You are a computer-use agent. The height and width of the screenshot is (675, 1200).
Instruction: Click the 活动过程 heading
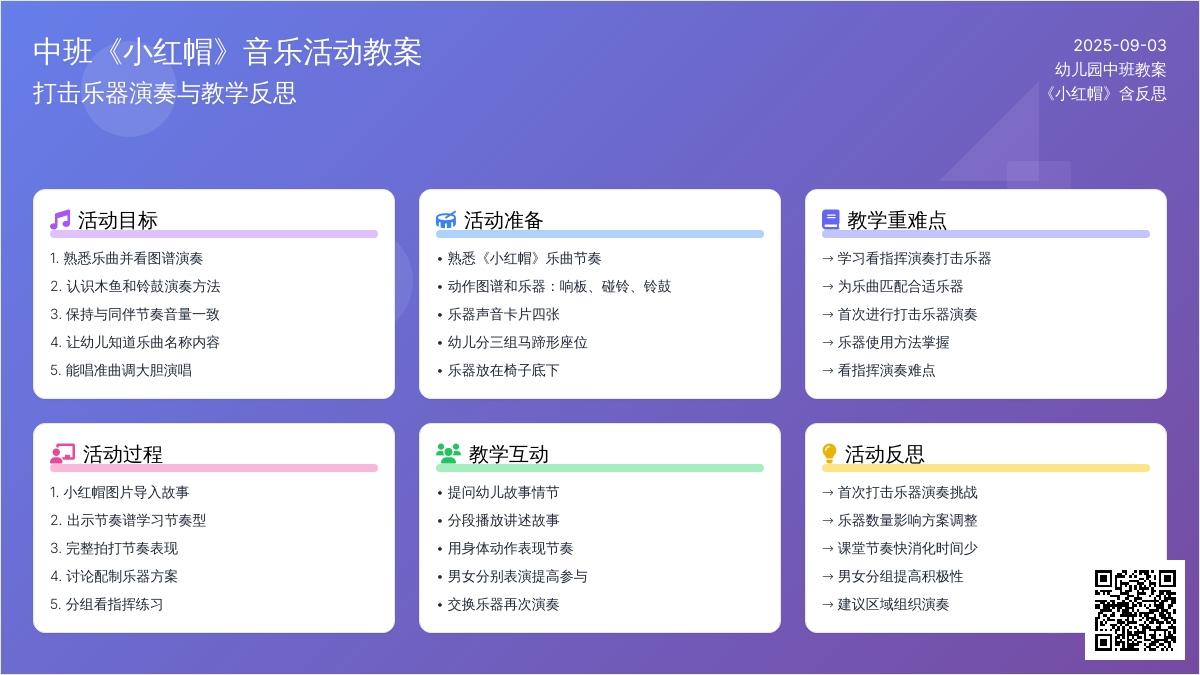(123, 454)
